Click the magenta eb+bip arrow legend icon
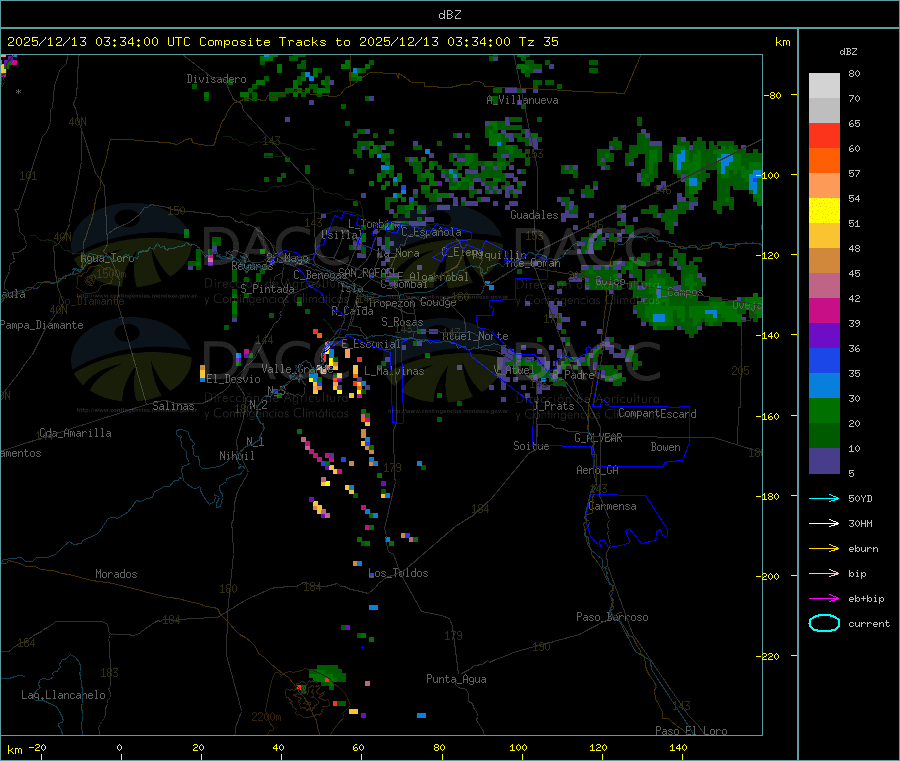 (x=824, y=599)
